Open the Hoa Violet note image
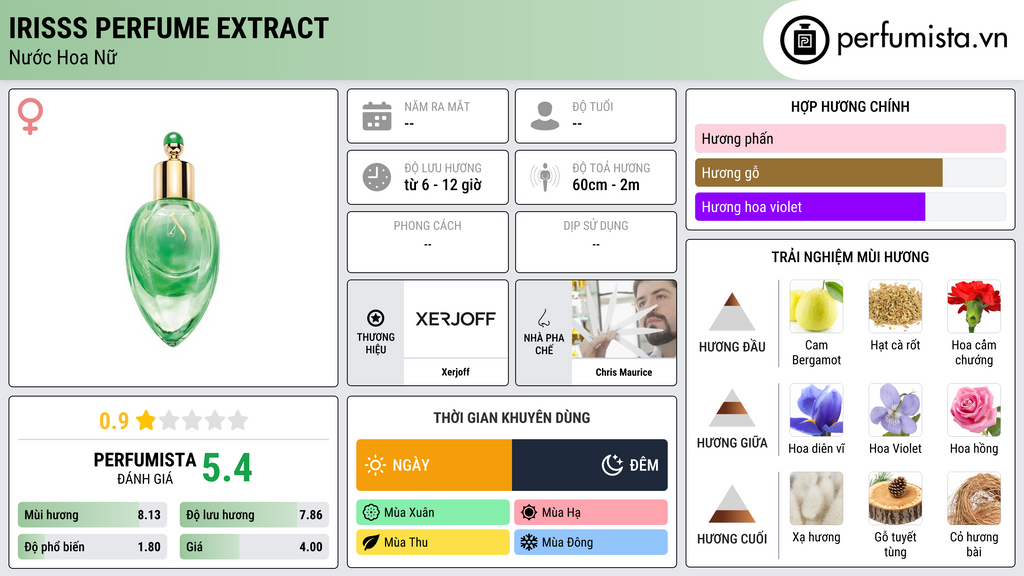The width and height of the screenshot is (1024, 576). [x=895, y=410]
